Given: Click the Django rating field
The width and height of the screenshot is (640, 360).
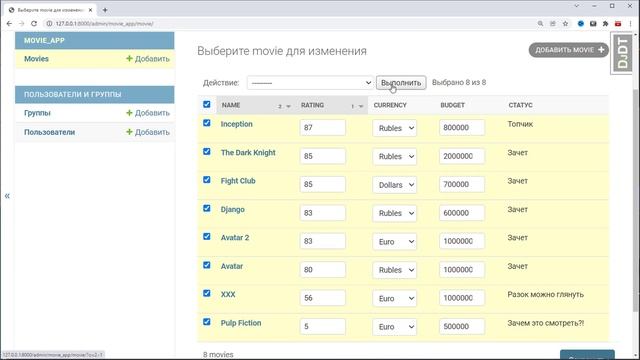Looking at the screenshot, I should point(322,213).
